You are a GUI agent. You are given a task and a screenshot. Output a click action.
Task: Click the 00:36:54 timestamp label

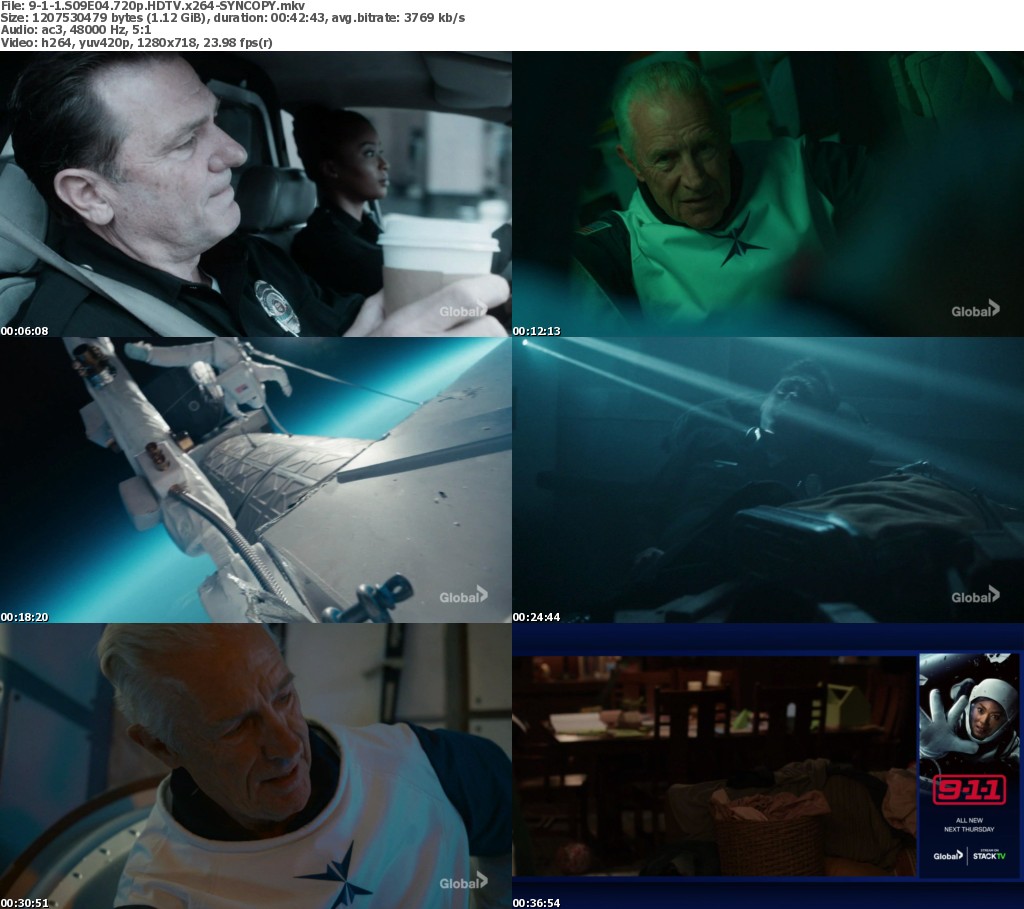click(537, 903)
